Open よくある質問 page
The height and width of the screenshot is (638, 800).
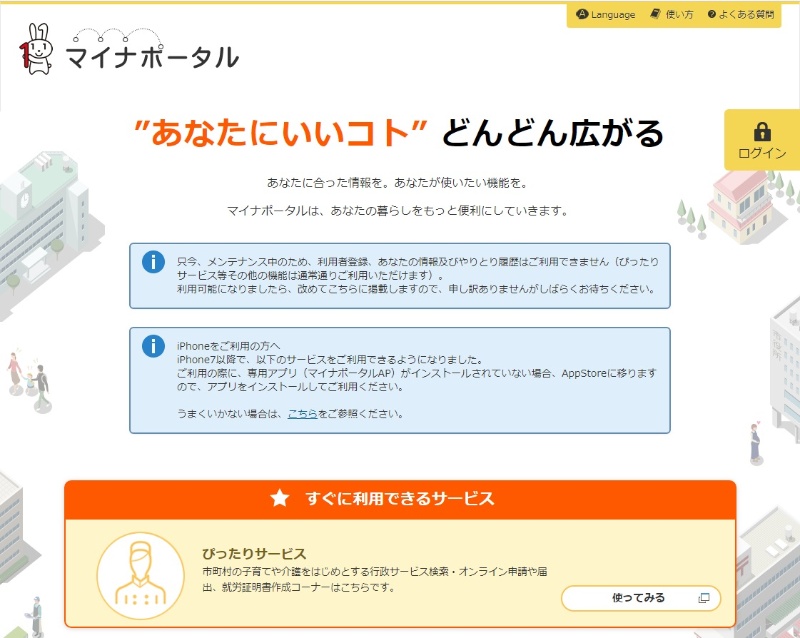[x=750, y=15]
